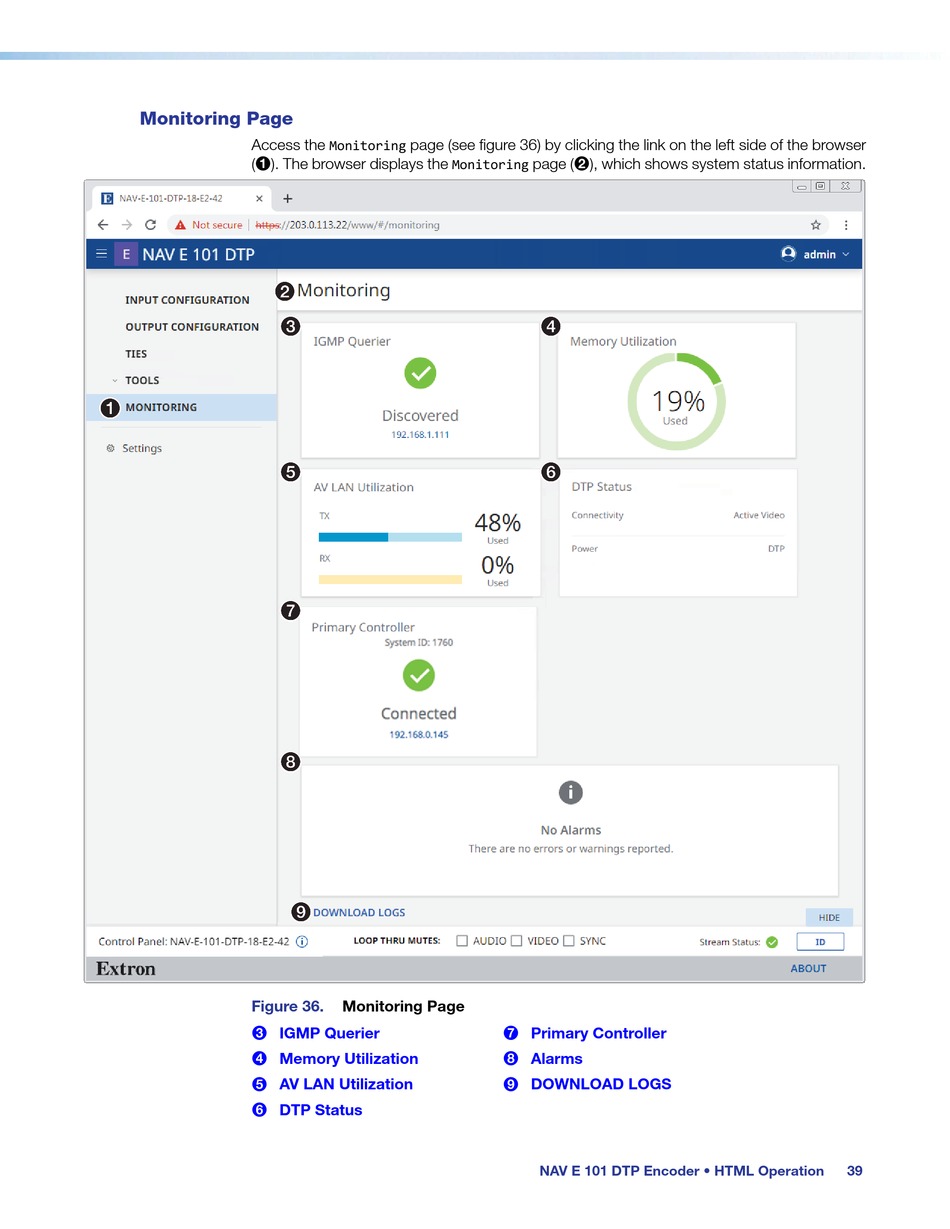Click the 'Active Video' connectivity value

(759, 516)
